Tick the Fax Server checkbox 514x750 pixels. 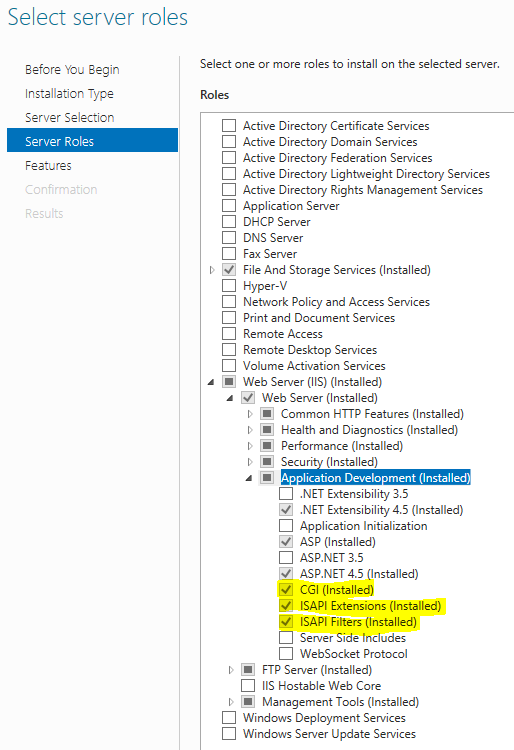pyautogui.click(x=229, y=254)
